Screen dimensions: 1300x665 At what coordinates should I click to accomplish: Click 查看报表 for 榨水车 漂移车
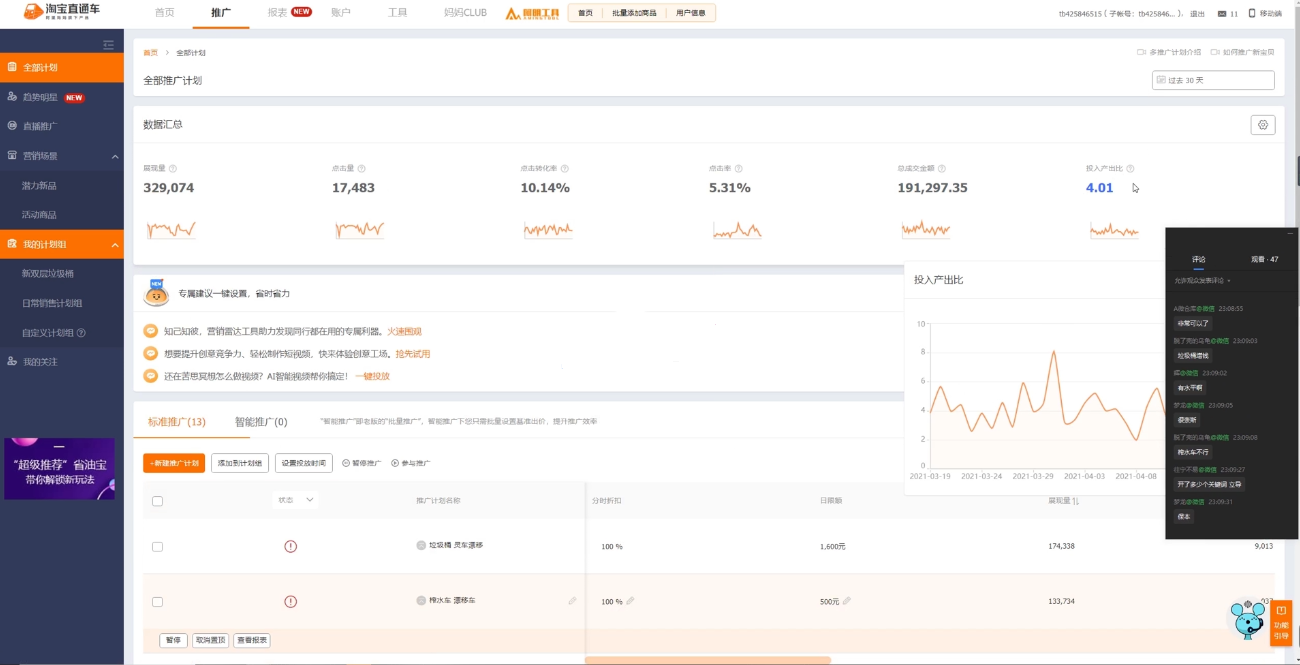click(x=252, y=640)
